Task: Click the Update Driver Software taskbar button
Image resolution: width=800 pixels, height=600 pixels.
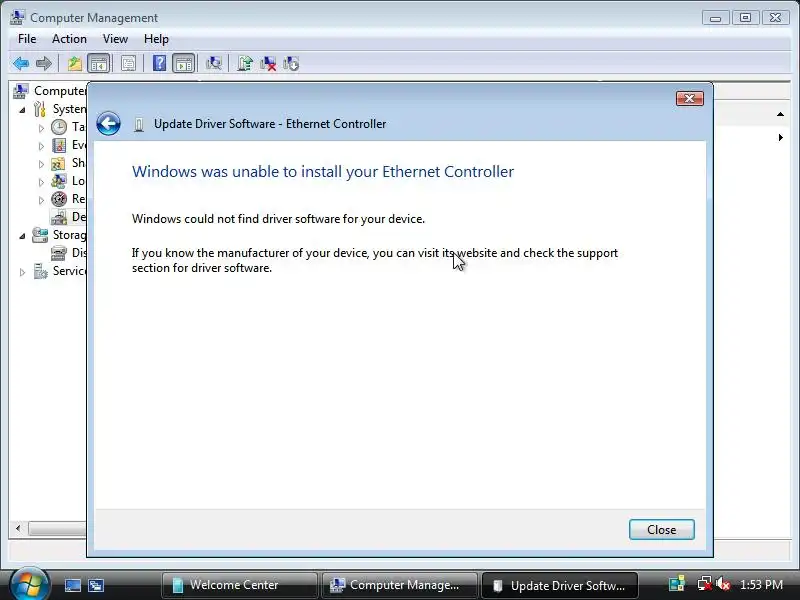Action: point(560,585)
